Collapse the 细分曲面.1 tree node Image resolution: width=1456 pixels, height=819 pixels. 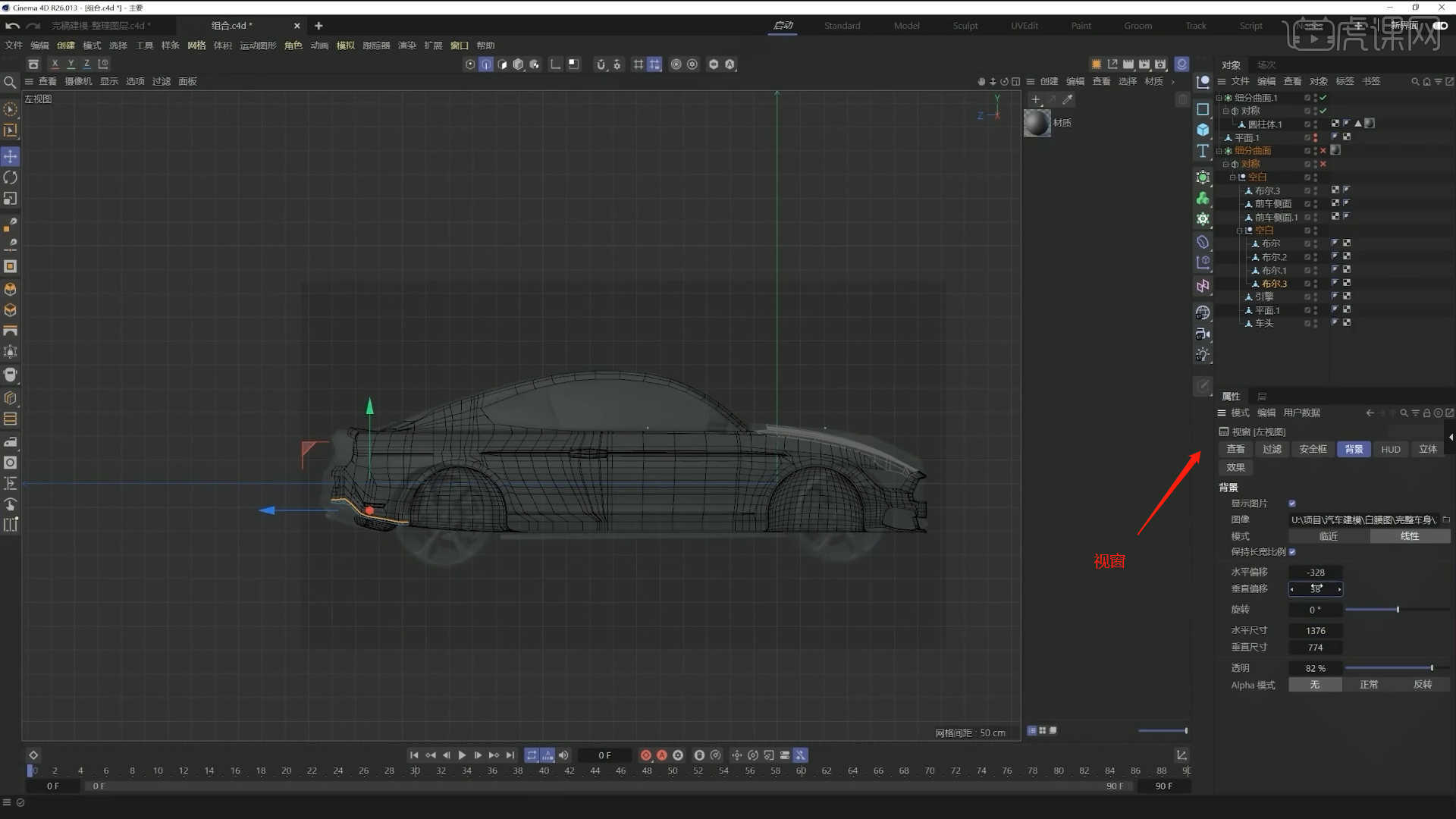(1219, 98)
